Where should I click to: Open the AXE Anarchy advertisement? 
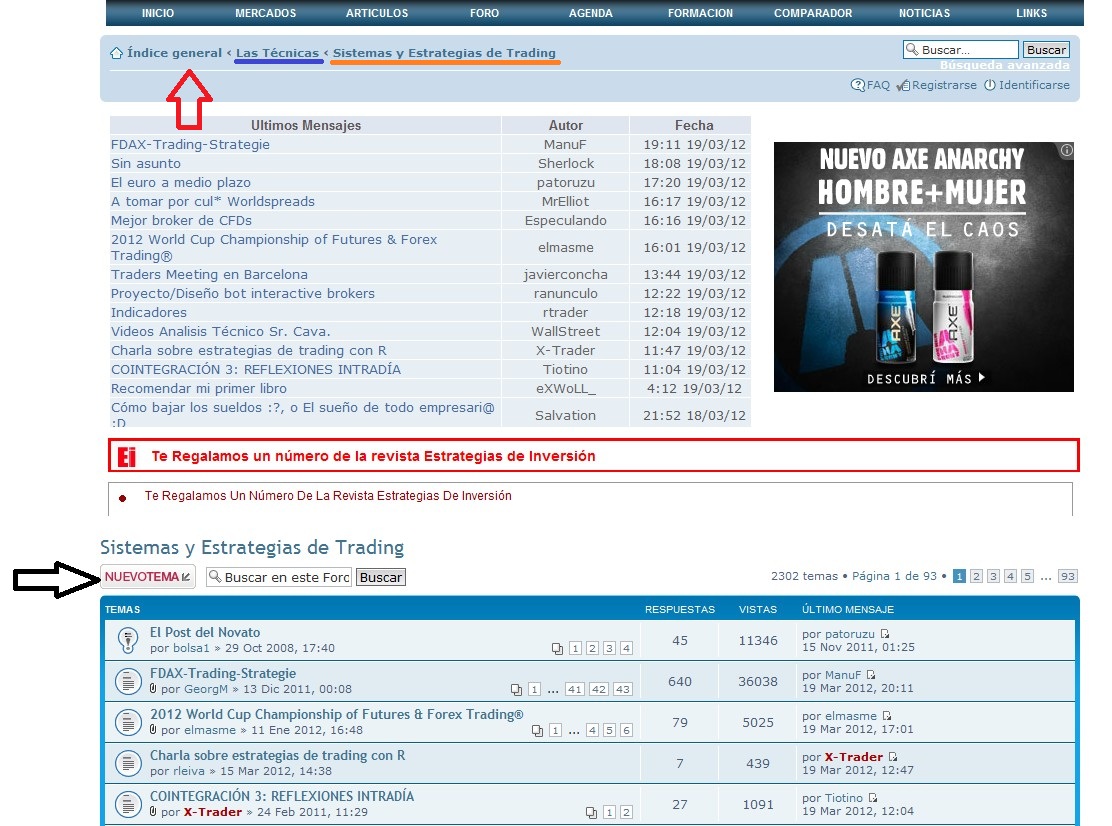coord(923,267)
